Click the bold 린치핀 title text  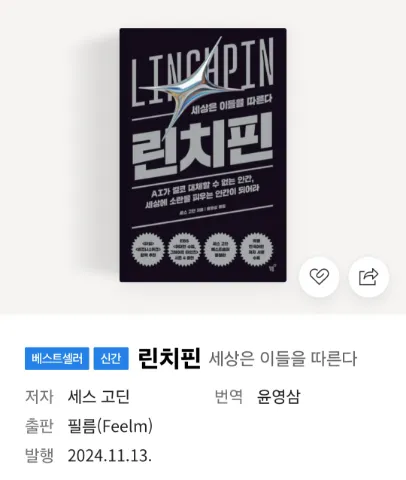(169, 358)
